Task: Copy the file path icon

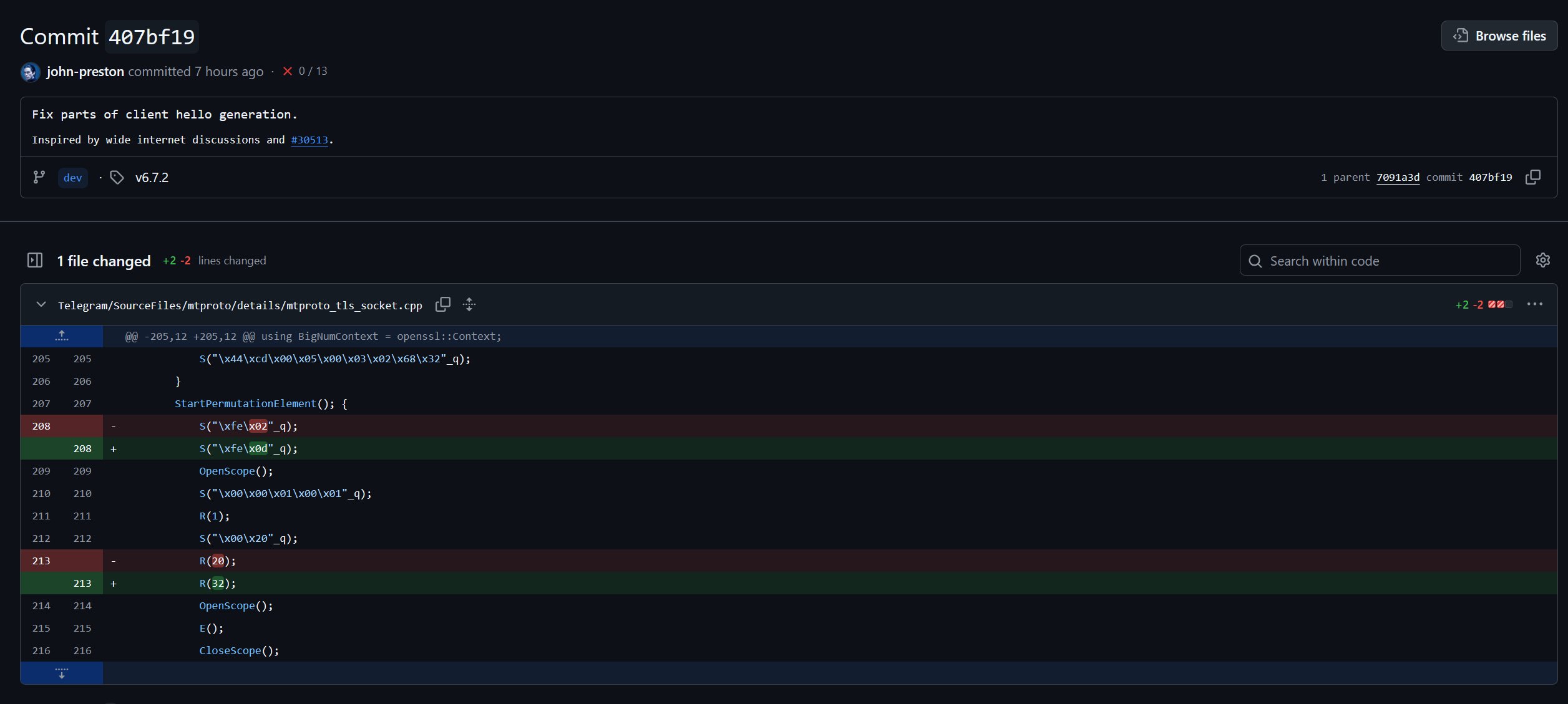Action: point(443,305)
